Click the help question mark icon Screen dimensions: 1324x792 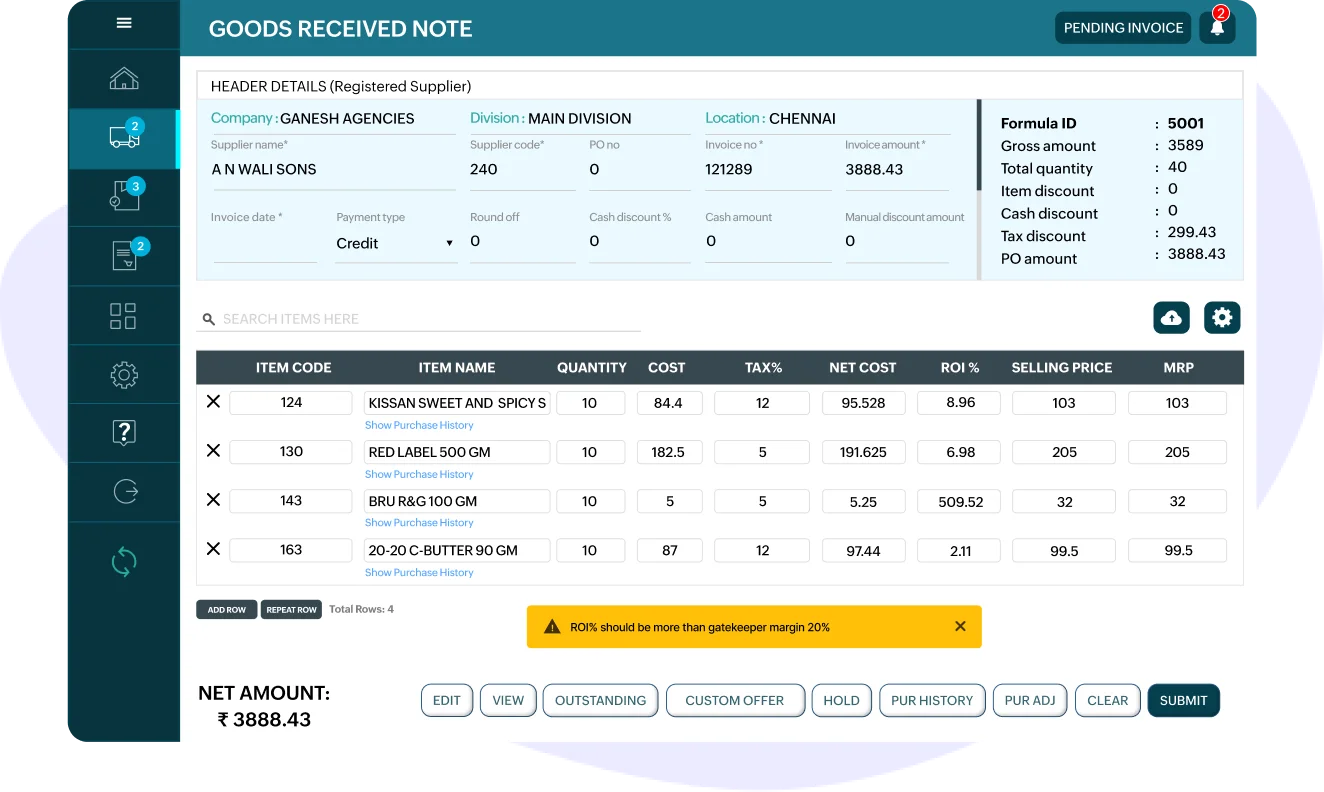click(124, 433)
